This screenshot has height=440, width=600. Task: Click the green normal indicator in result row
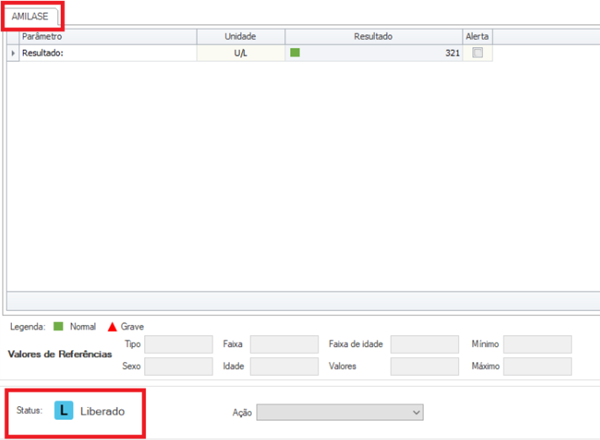295,52
